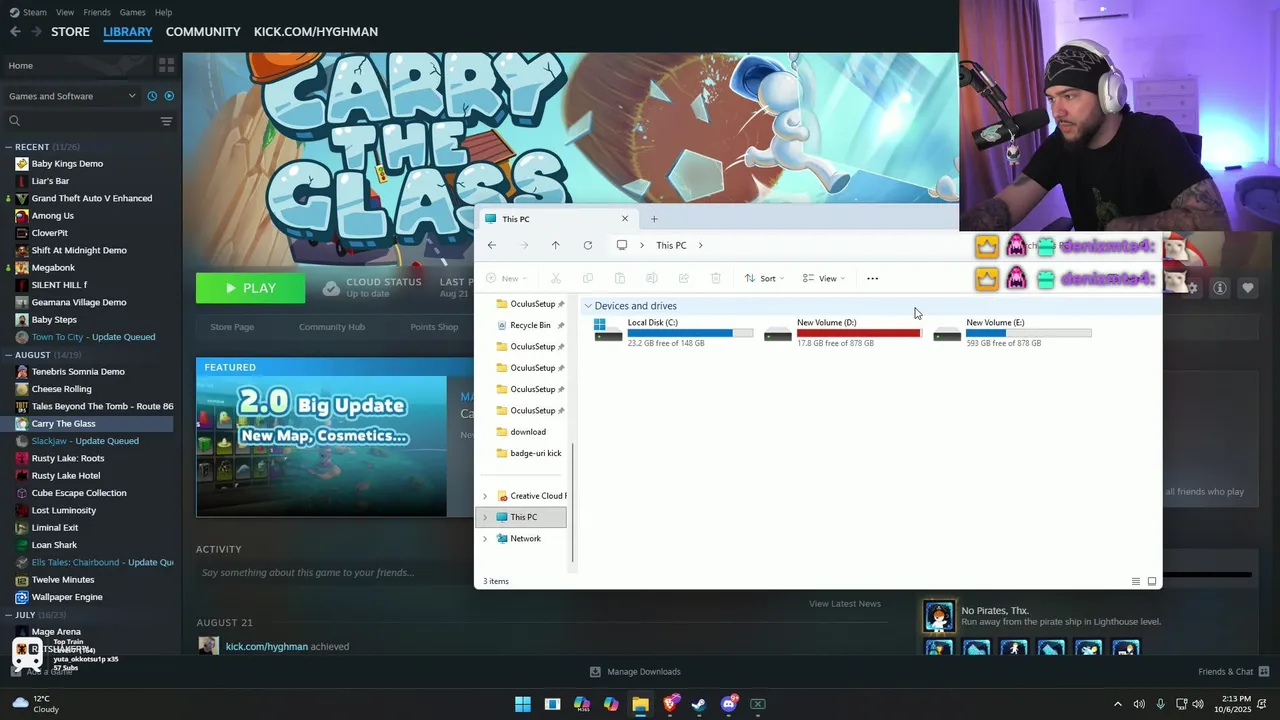Viewport: 1280px width, 720px height.
Task: Open Brave browser from the taskbar
Action: [x=670, y=704]
